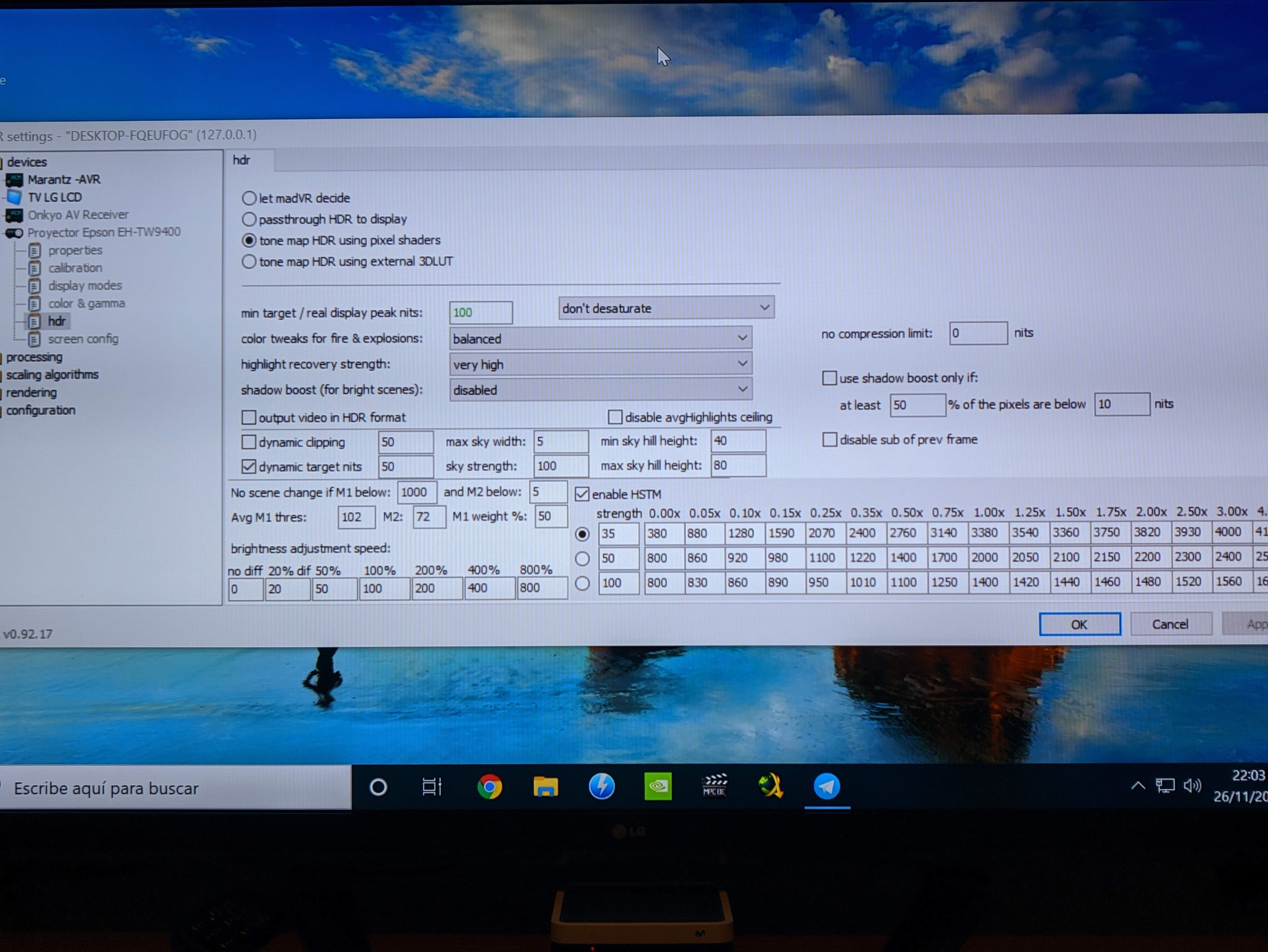Click the 'sky strength' input field
Viewport: 1268px width, 952px height.
(x=561, y=466)
